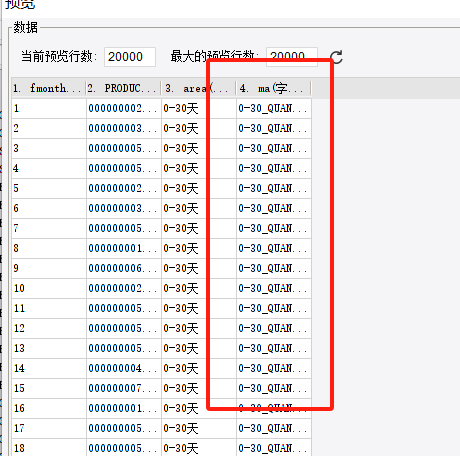460x456 pixels.
Task: Click the 0-30_QUAN... cell in row 10
Action: point(274,288)
